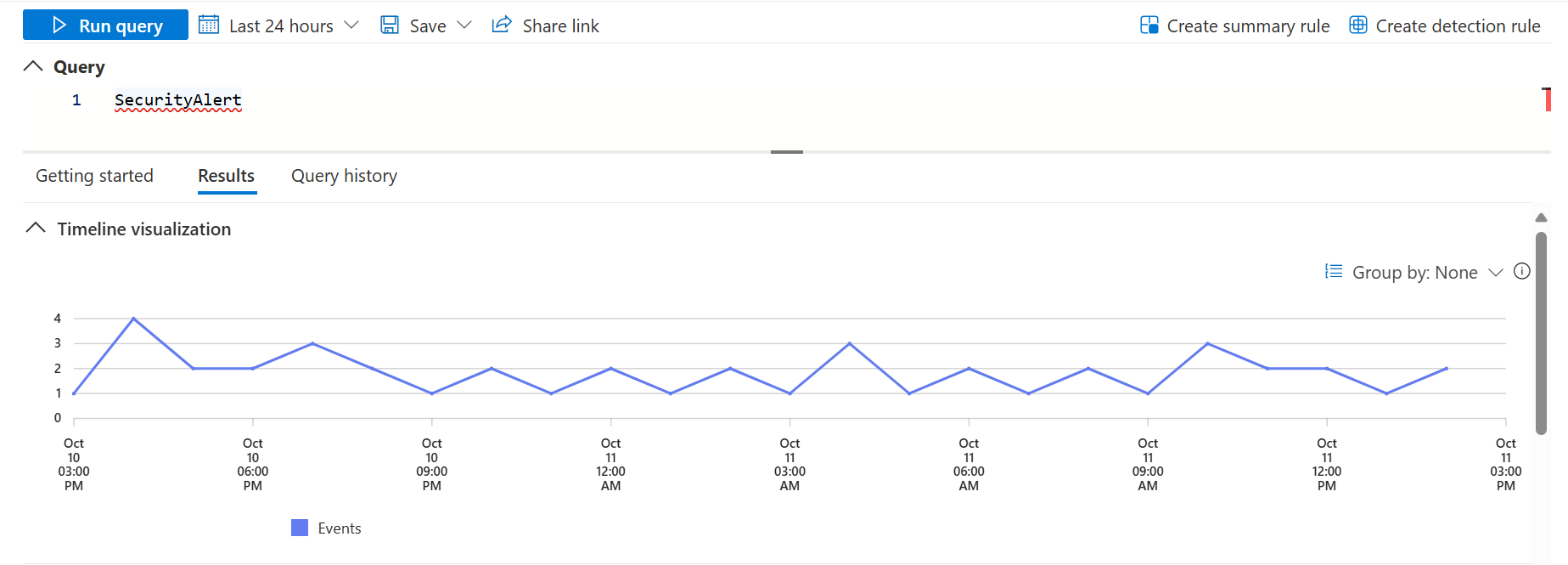
Task: Select the Results tab
Action: (x=226, y=176)
